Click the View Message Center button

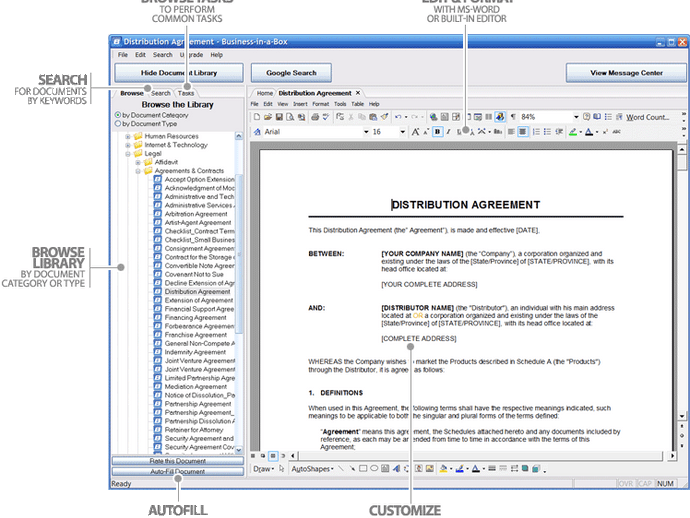[626, 73]
